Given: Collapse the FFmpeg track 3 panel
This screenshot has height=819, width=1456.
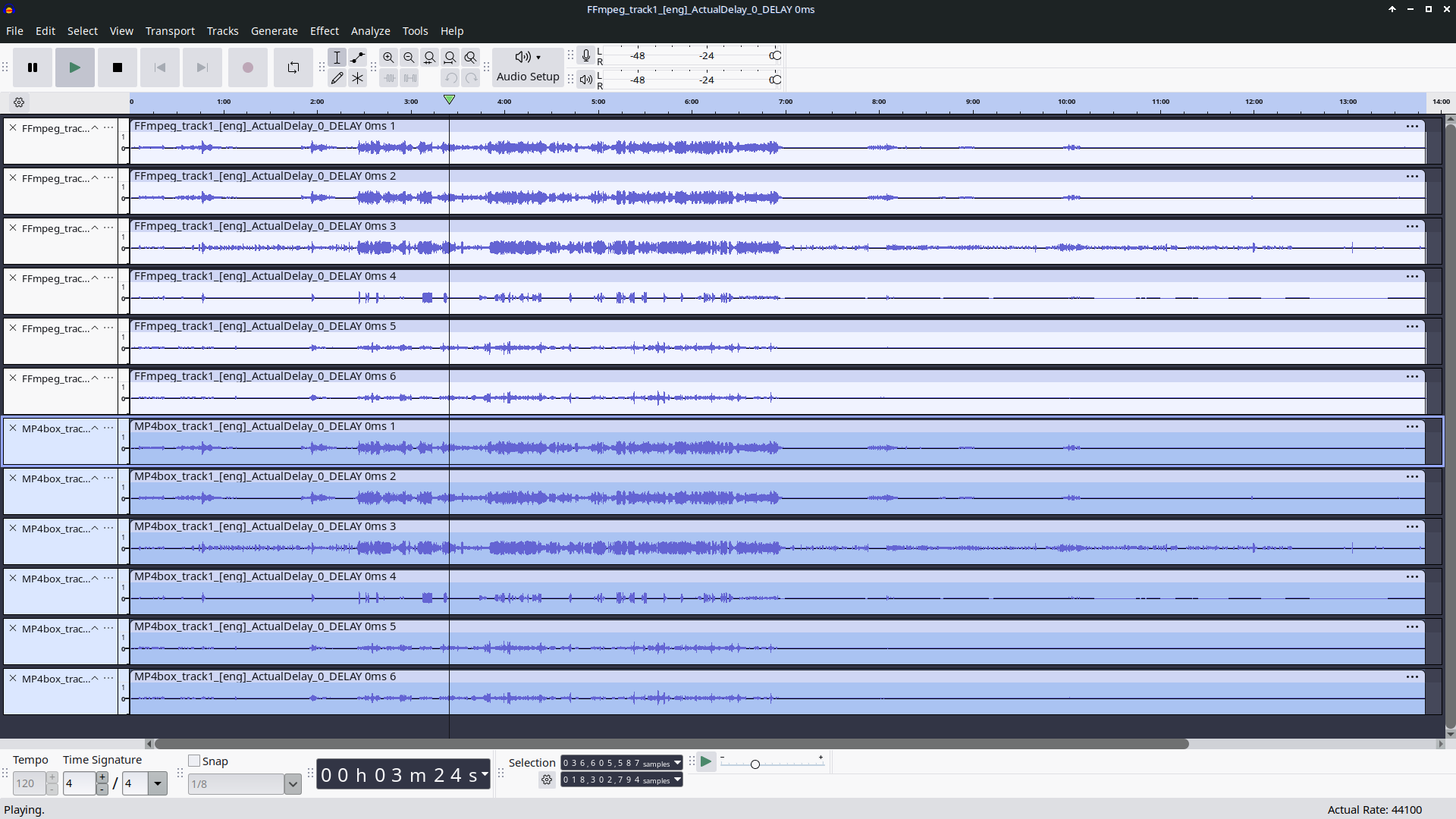Looking at the screenshot, I should 95,228.
